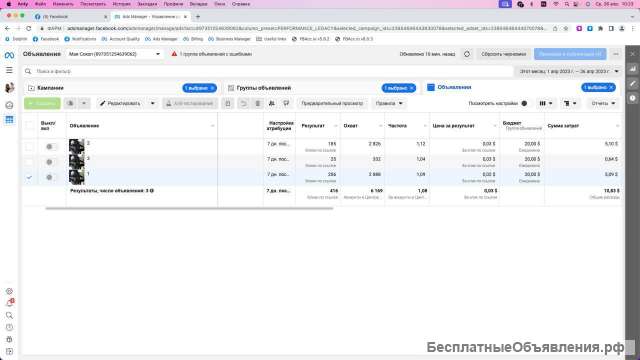
Task: Sort by the 'Охват' column header
Action: click(351, 126)
